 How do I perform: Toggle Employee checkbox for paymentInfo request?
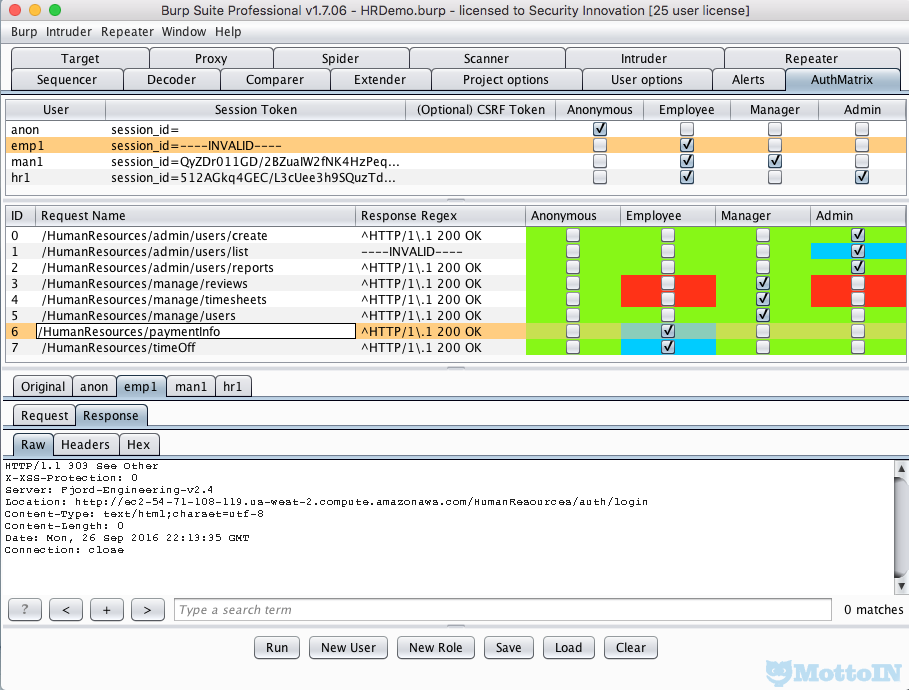click(x=668, y=331)
